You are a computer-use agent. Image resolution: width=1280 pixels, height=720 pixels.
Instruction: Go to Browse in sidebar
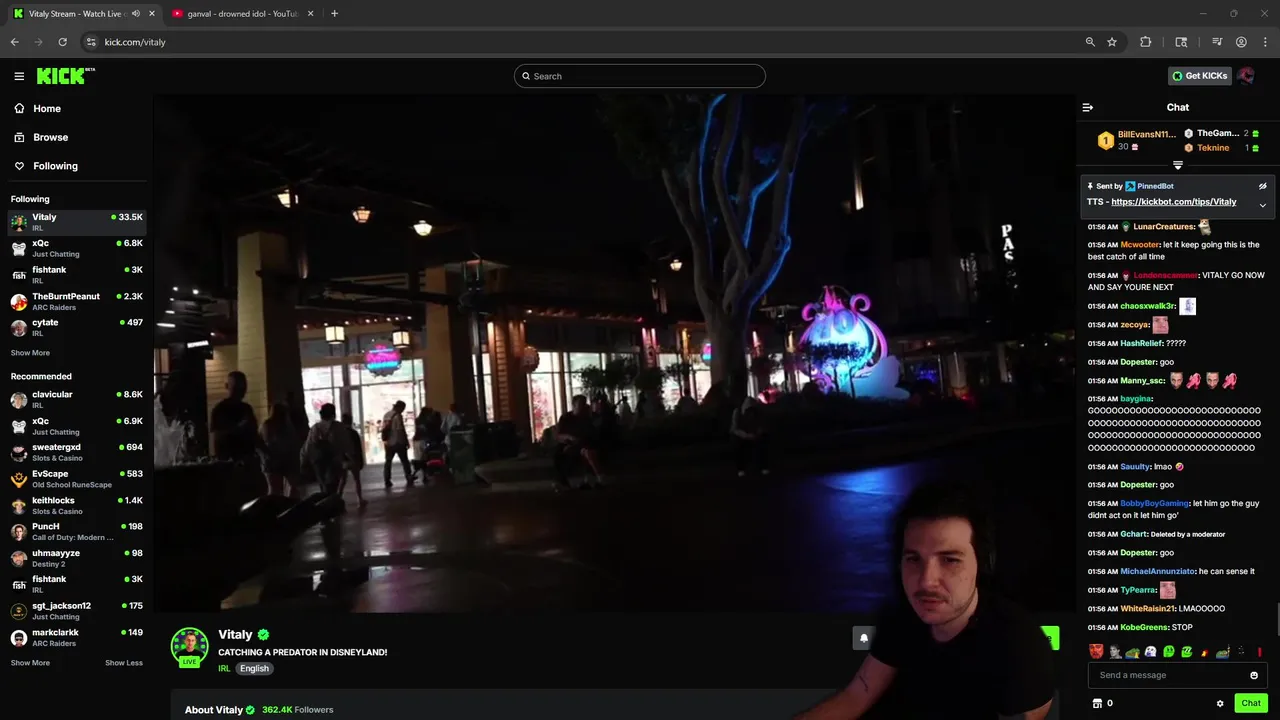tap(78, 137)
